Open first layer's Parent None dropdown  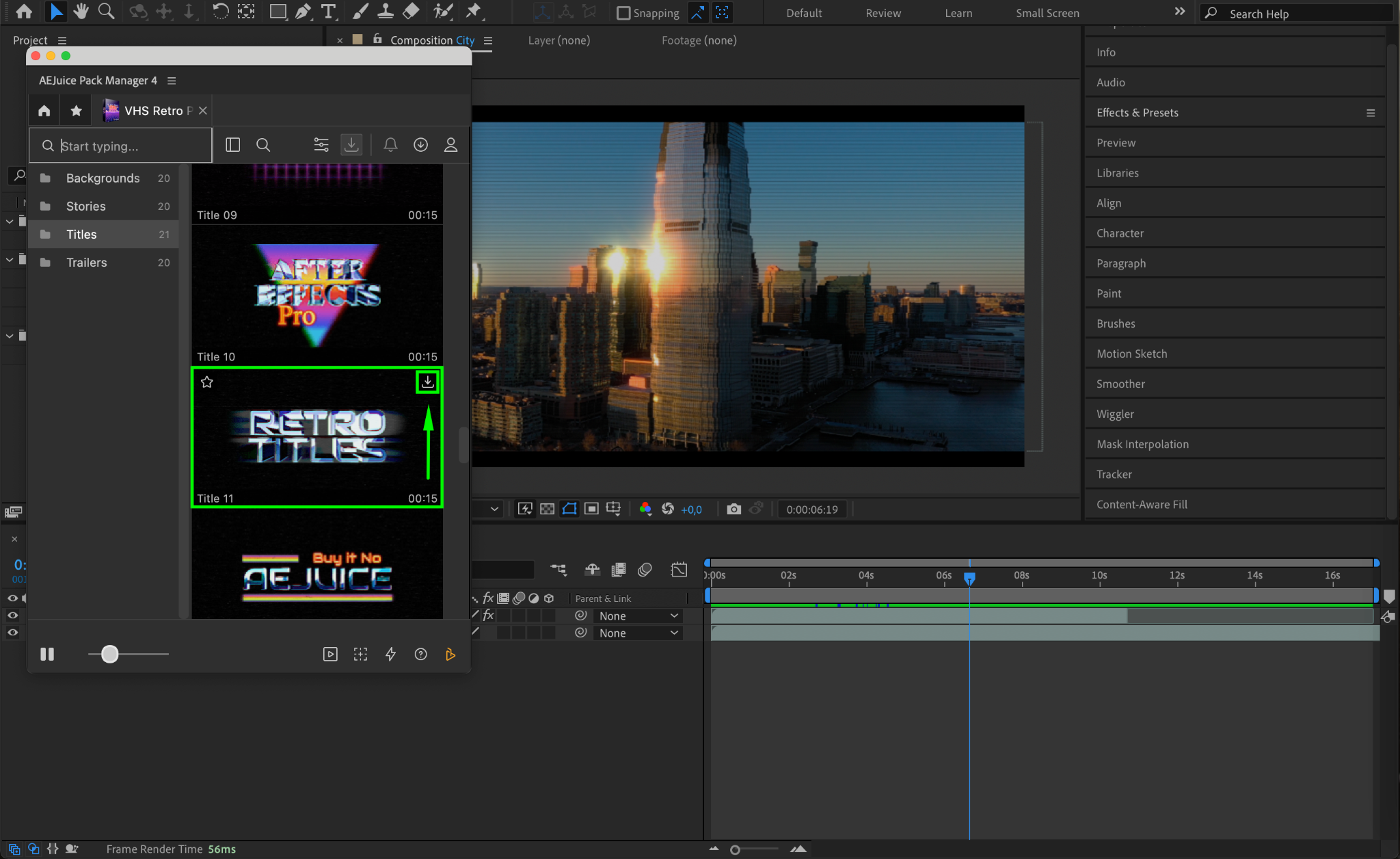[638, 616]
